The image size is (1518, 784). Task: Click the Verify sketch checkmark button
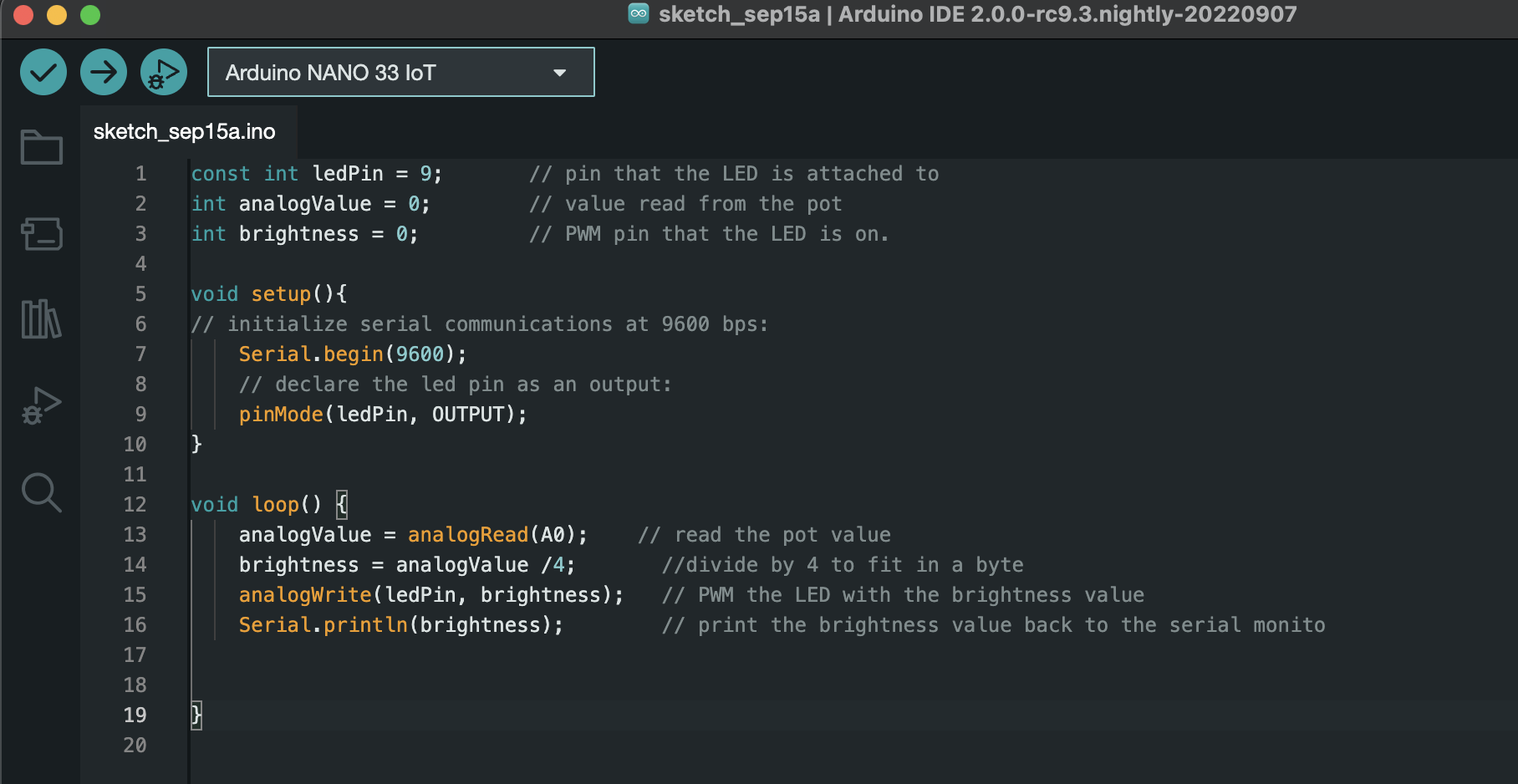[x=43, y=73]
